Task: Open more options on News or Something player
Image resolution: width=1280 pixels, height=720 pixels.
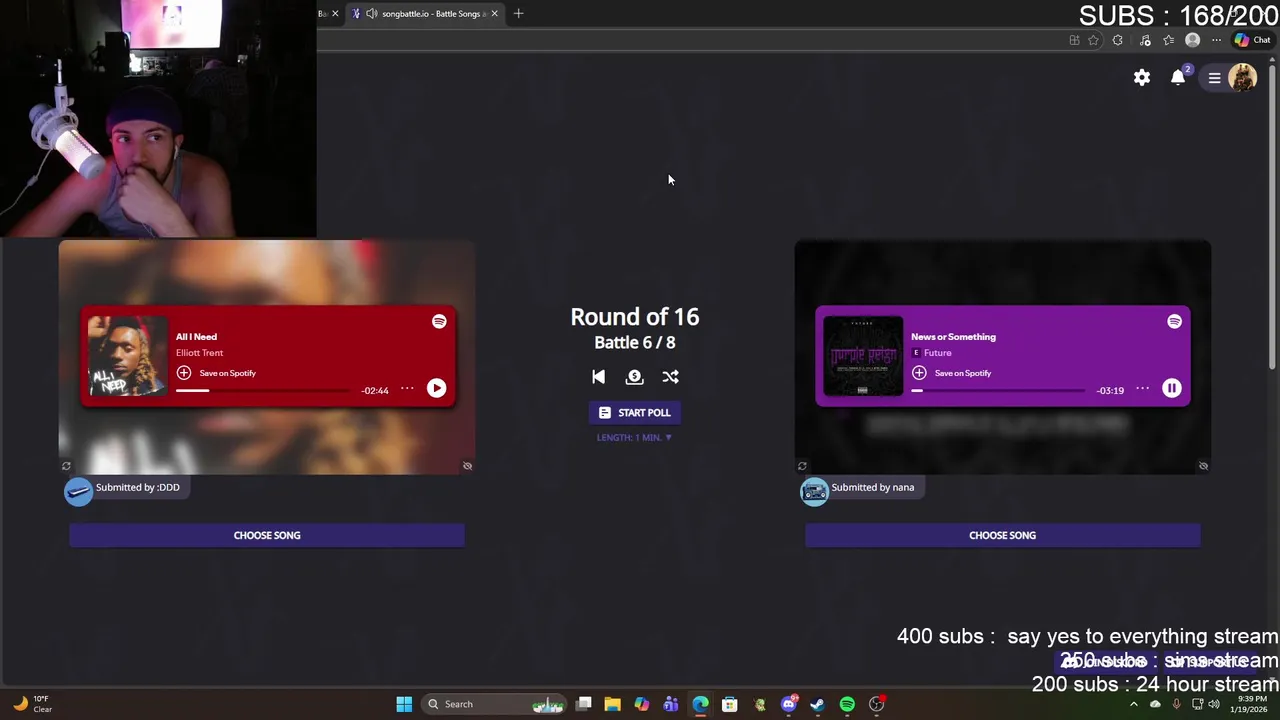Action: 1142,388
